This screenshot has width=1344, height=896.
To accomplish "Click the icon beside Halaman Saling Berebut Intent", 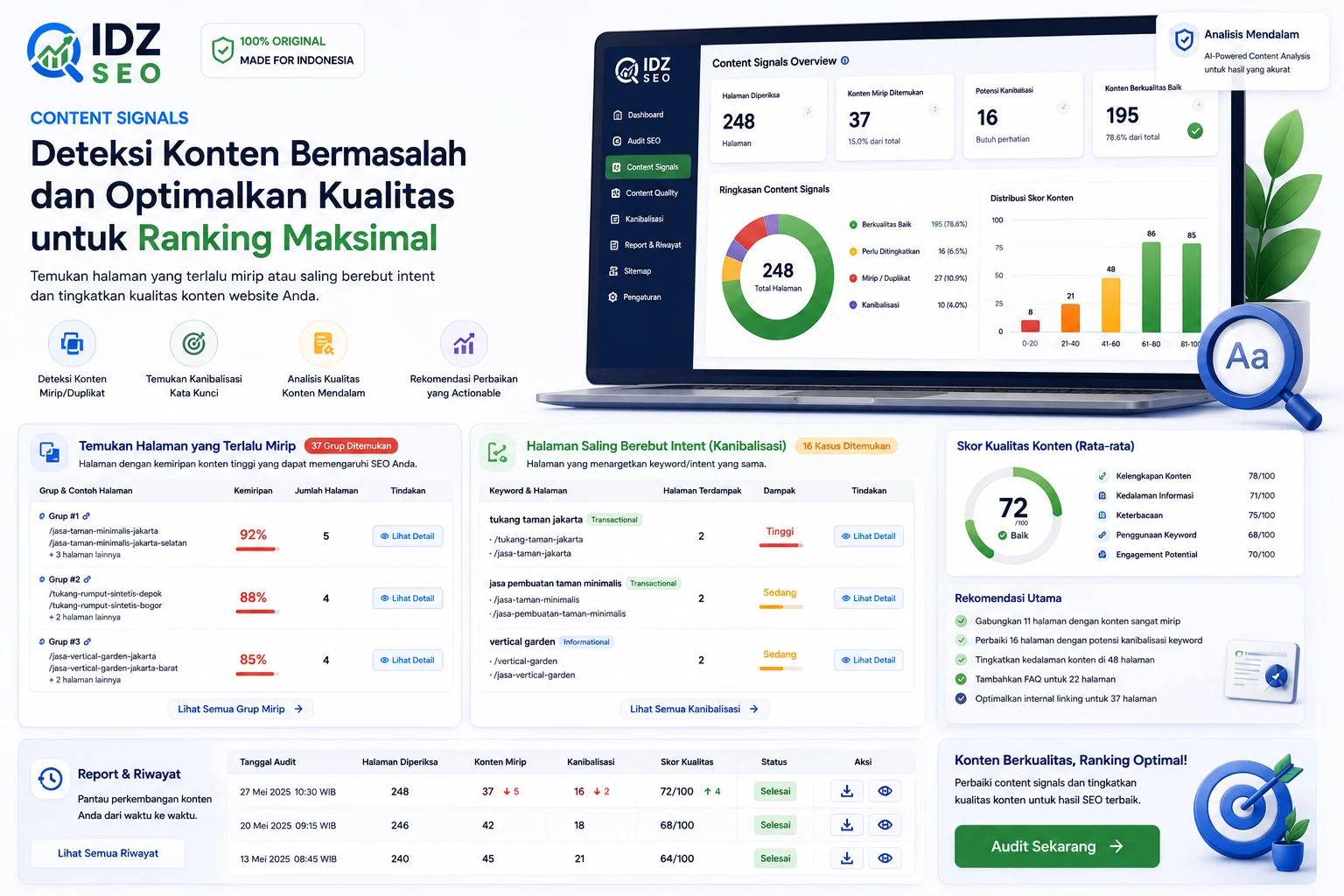I will (x=497, y=452).
